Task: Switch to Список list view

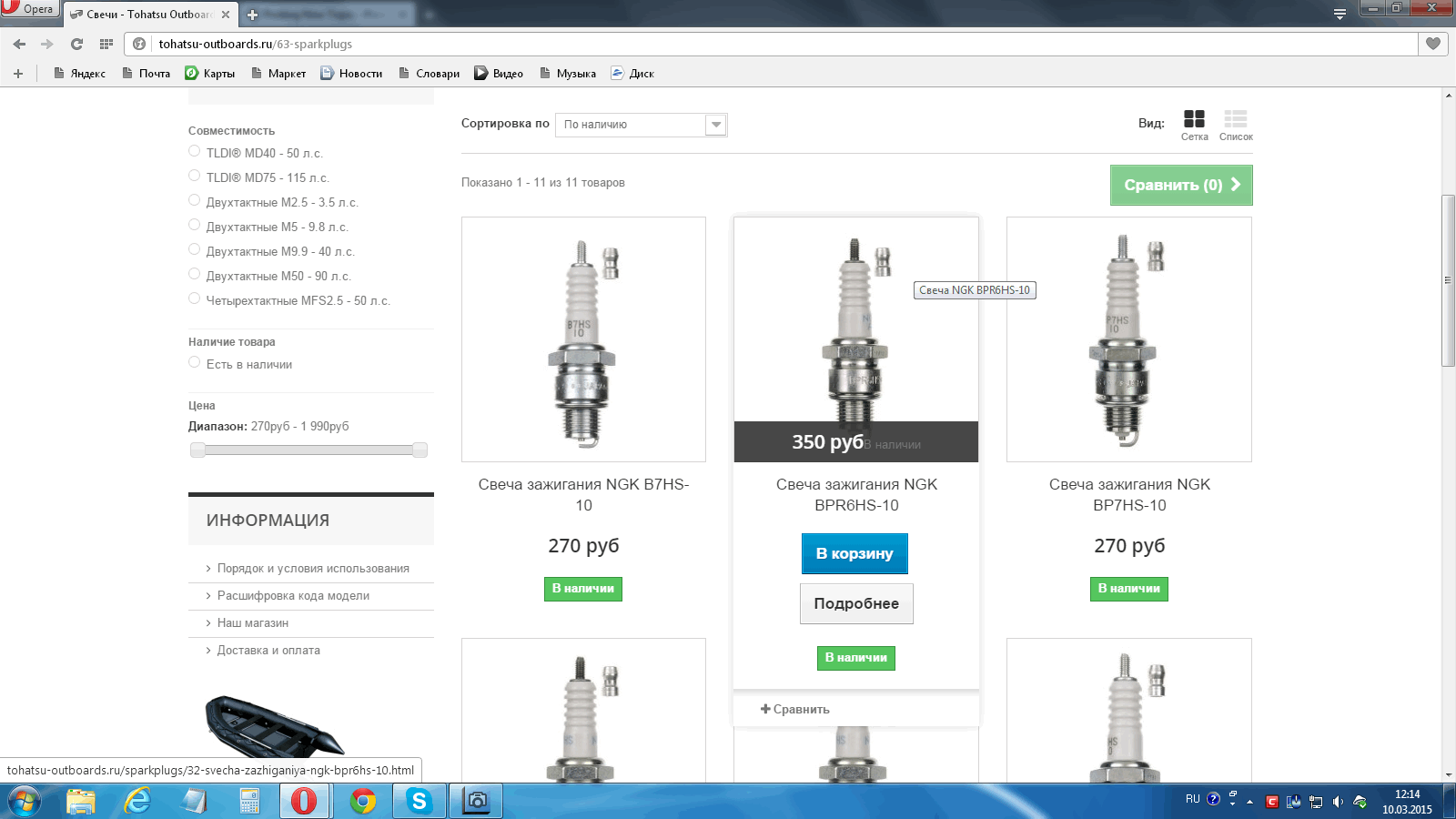Action: (x=1236, y=126)
